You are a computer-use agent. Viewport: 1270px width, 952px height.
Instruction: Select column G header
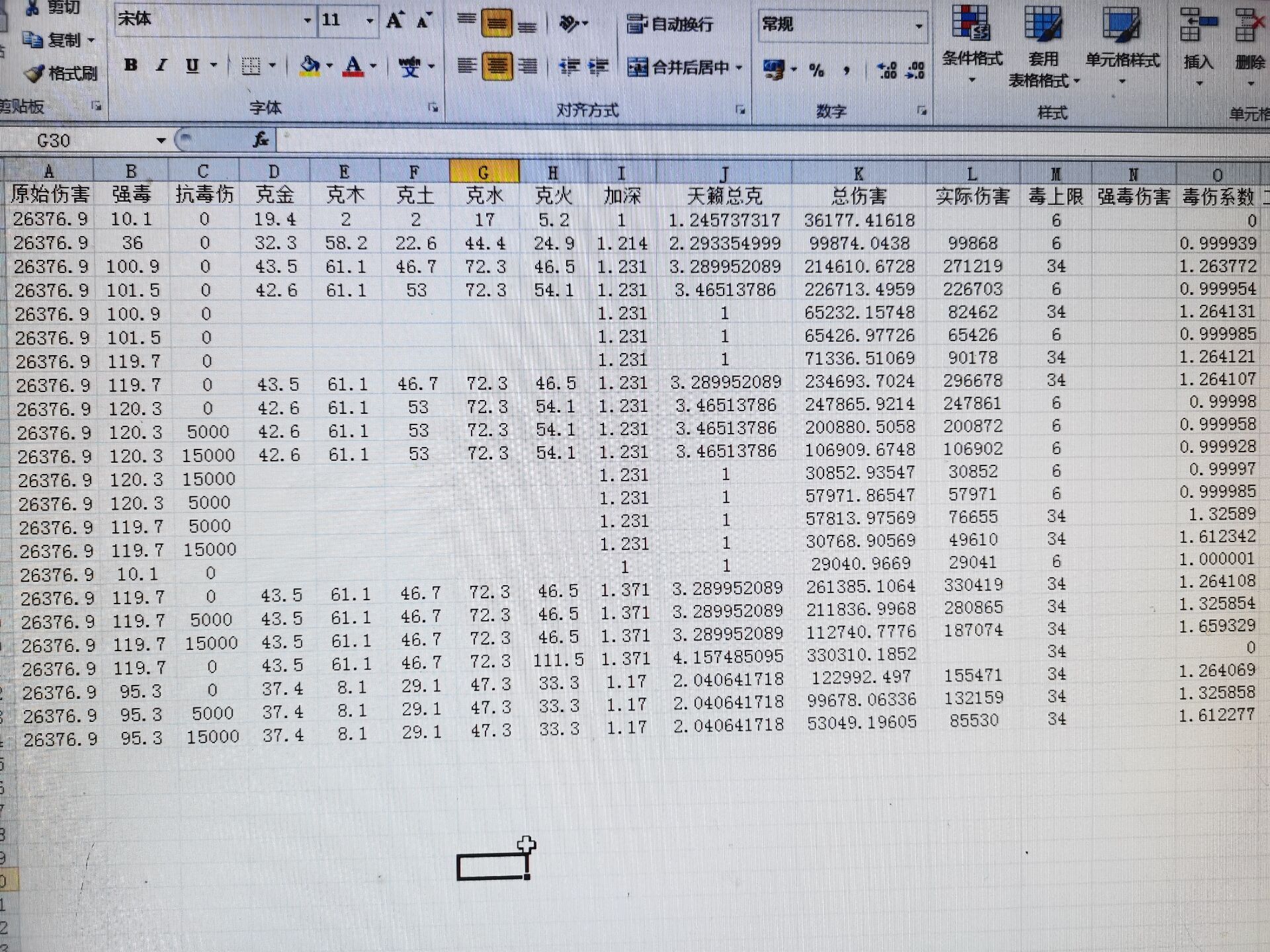pyautogui.click(x=484, y=172)
